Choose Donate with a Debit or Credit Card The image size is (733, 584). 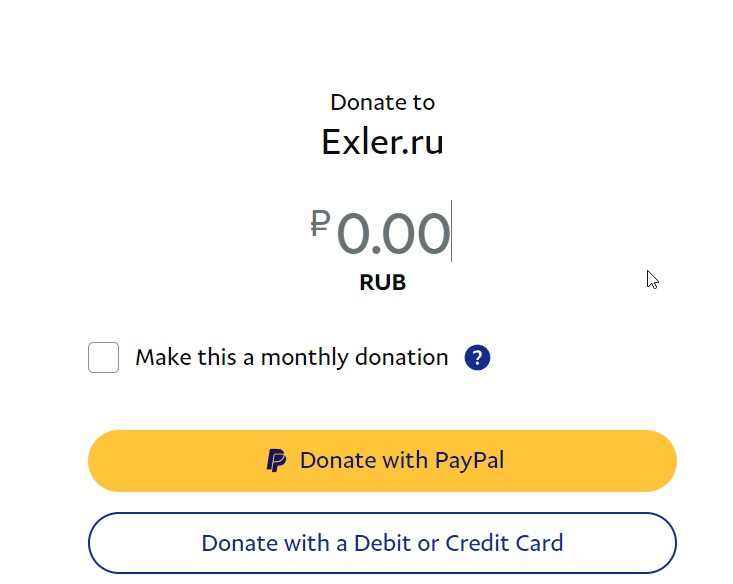[x=382, y=543]
